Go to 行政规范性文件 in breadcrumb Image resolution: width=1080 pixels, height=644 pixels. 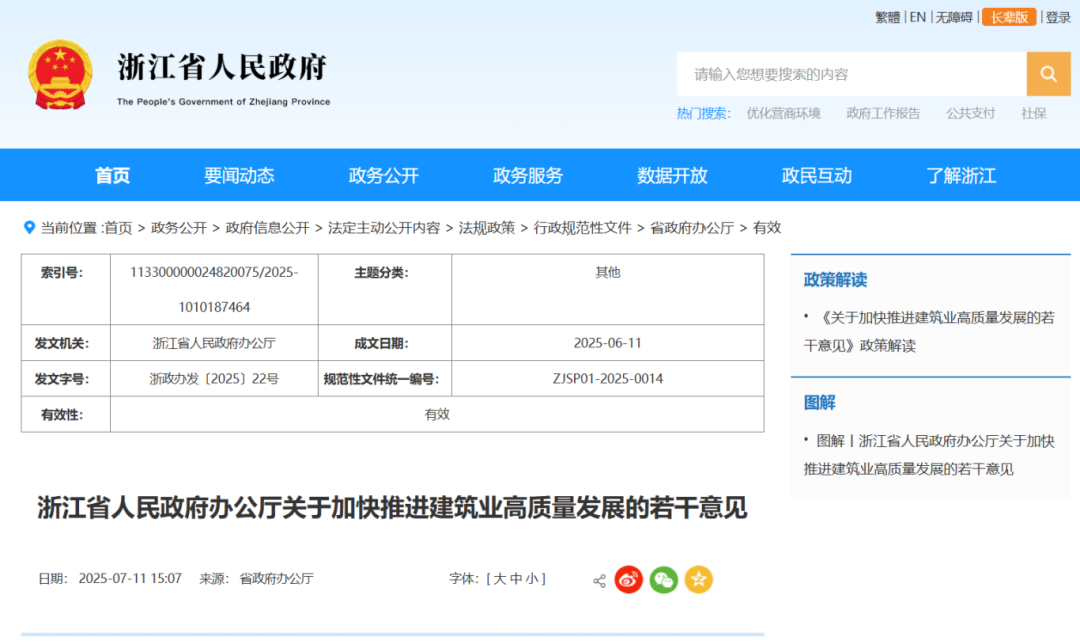(582, 228)
